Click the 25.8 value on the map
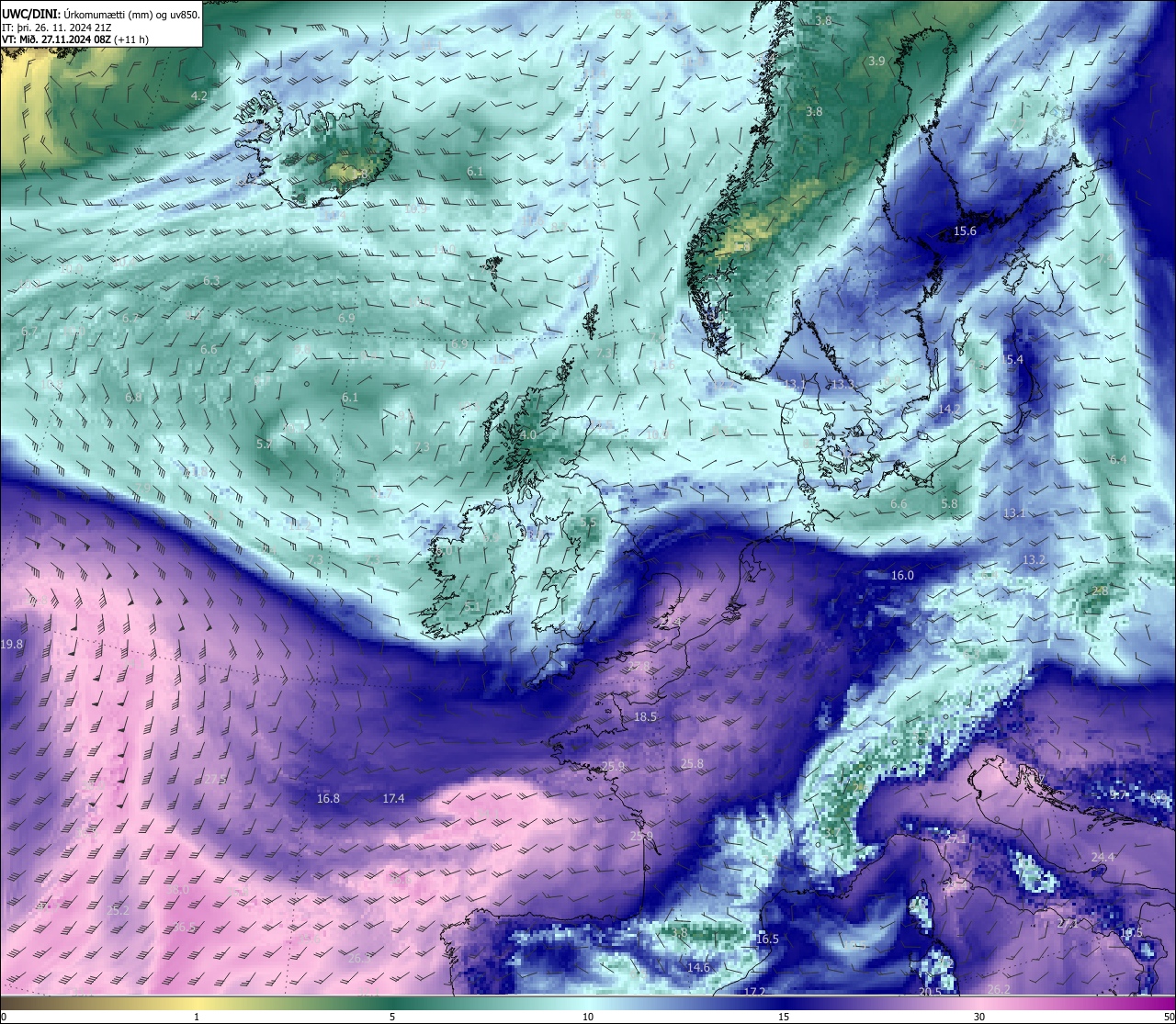 click(x=692, y=763)
